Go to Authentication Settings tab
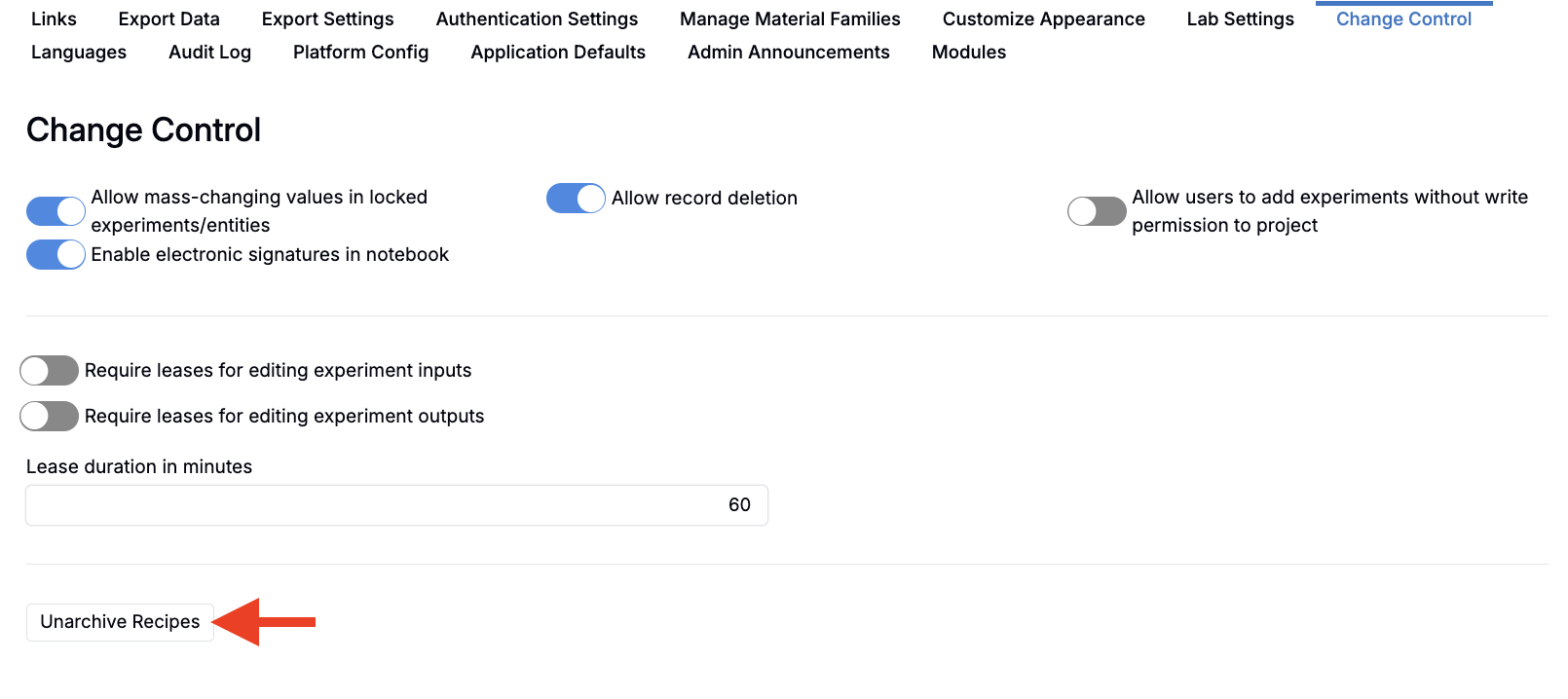This screenshot has width=1568, height=699. click(537, 19)
